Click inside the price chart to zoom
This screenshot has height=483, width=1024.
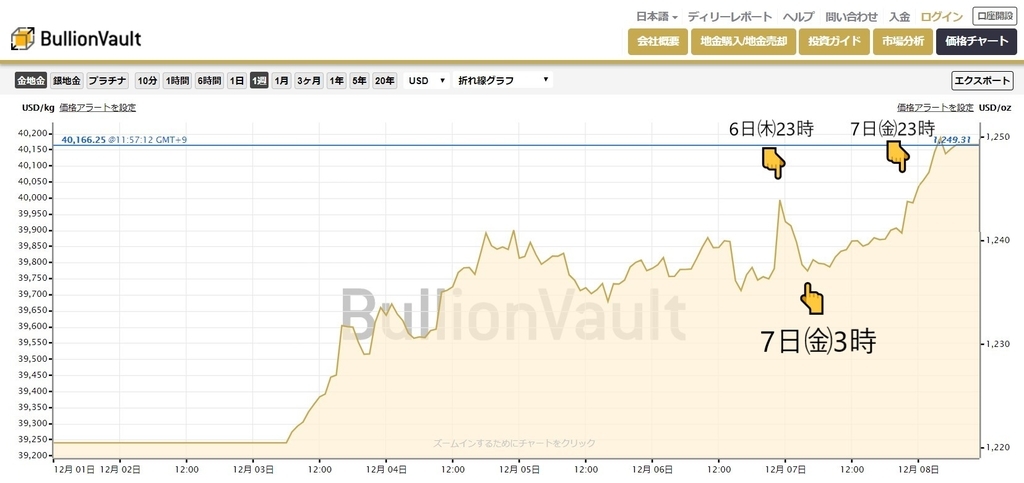[x=516, y=290]
